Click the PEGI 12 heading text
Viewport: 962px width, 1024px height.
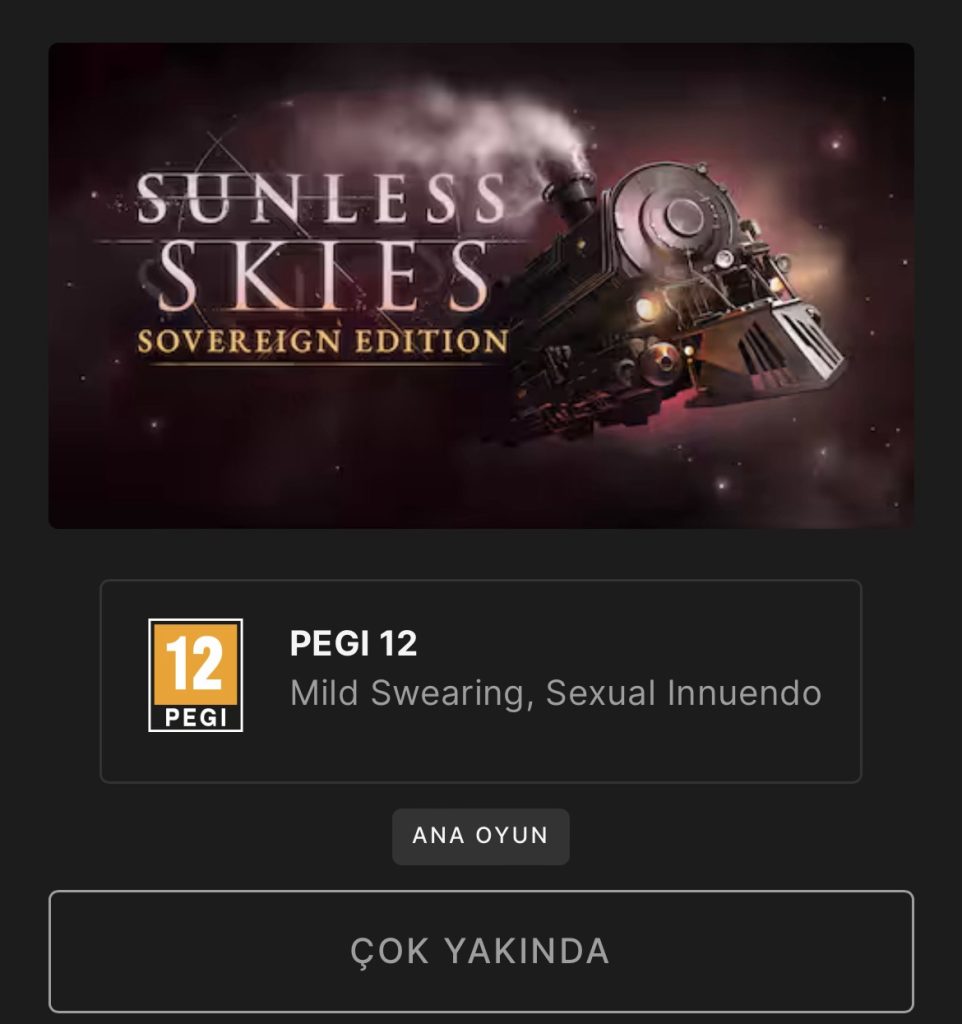pos(353,643)
